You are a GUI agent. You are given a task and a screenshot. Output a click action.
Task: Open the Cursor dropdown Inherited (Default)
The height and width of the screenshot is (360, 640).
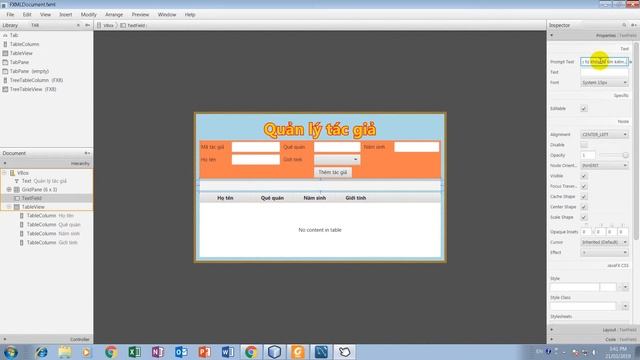pos(604,242)
